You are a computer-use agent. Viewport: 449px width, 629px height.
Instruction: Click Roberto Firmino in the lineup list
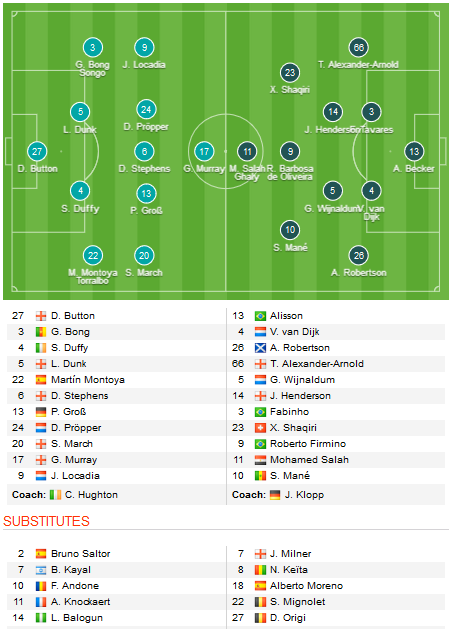pos(308,444)
